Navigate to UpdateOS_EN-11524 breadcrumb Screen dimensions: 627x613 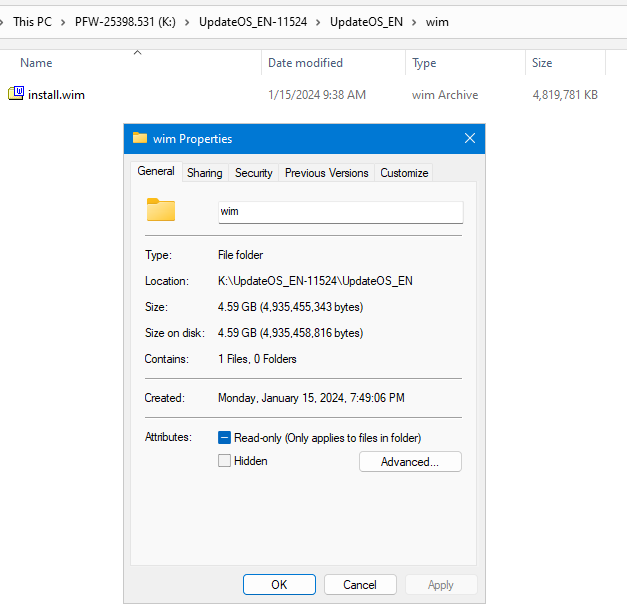[x=253, y=22]
